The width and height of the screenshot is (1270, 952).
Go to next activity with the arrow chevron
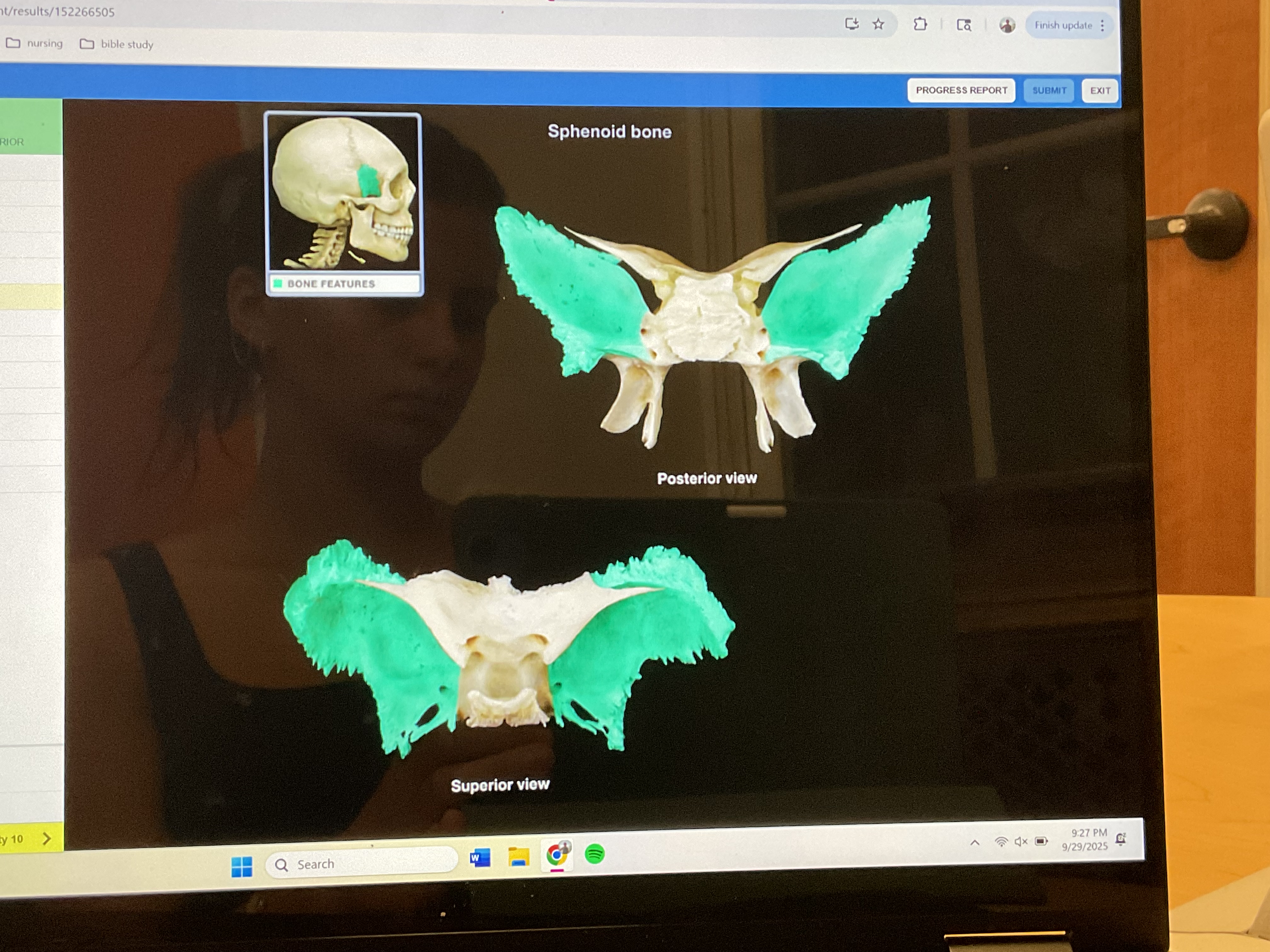tap(47, 839)
